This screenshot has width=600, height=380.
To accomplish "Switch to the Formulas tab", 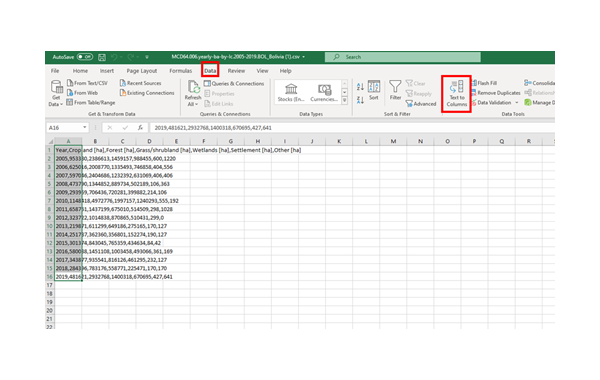I will coord(181,71).
